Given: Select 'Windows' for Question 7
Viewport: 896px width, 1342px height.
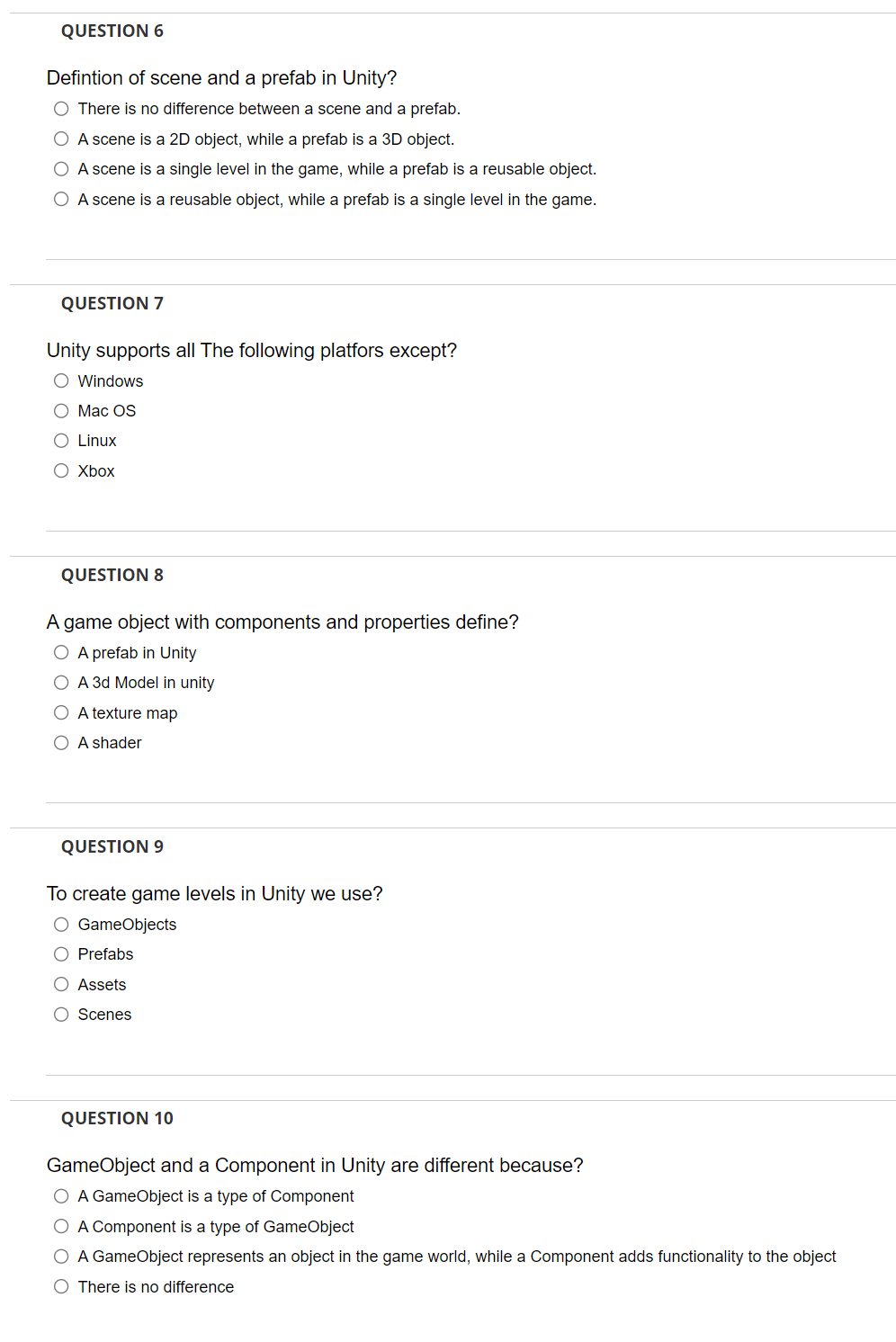Looking at the screenshot, I should point(61,380).
